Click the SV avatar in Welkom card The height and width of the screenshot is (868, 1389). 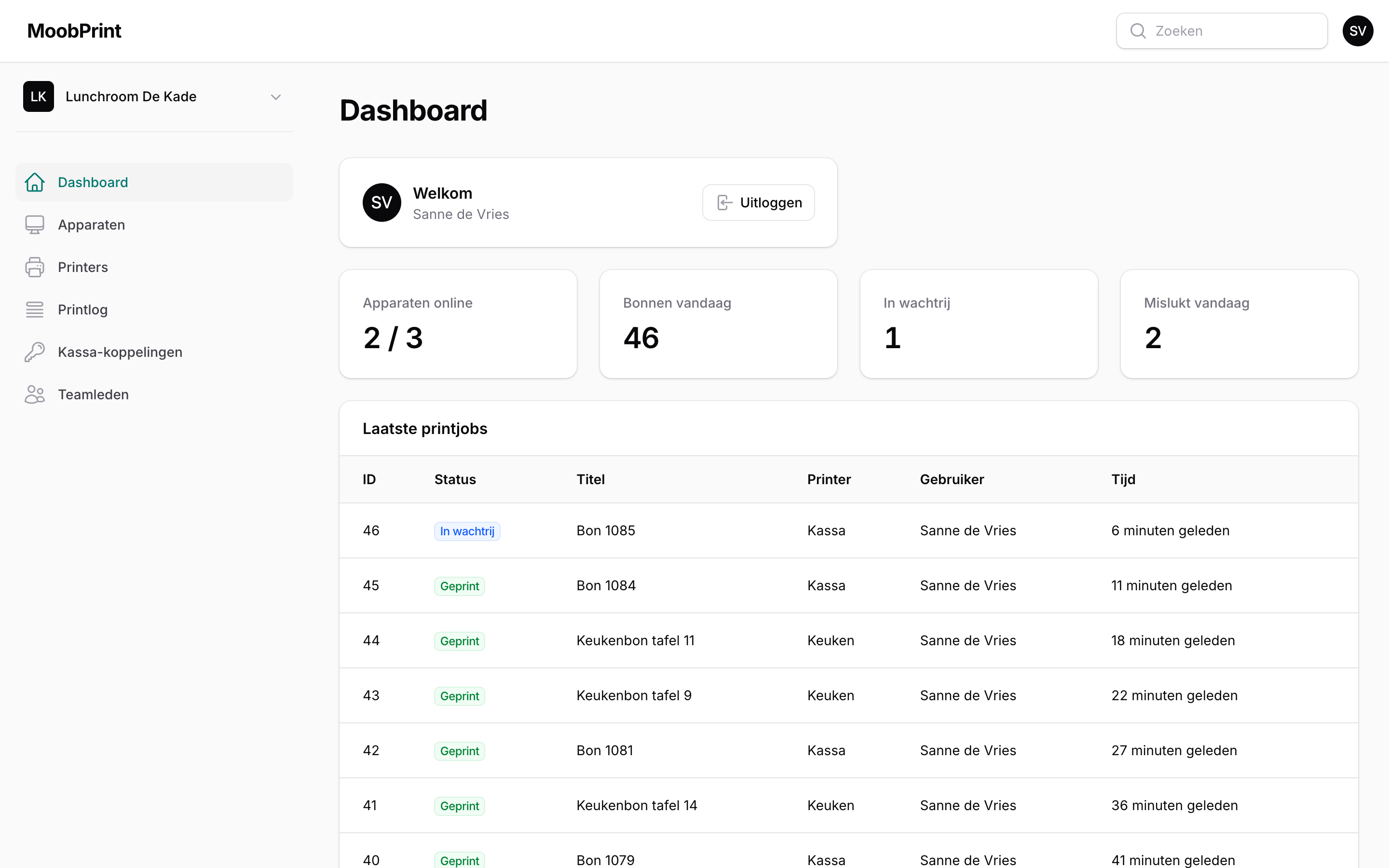[381, 203]
